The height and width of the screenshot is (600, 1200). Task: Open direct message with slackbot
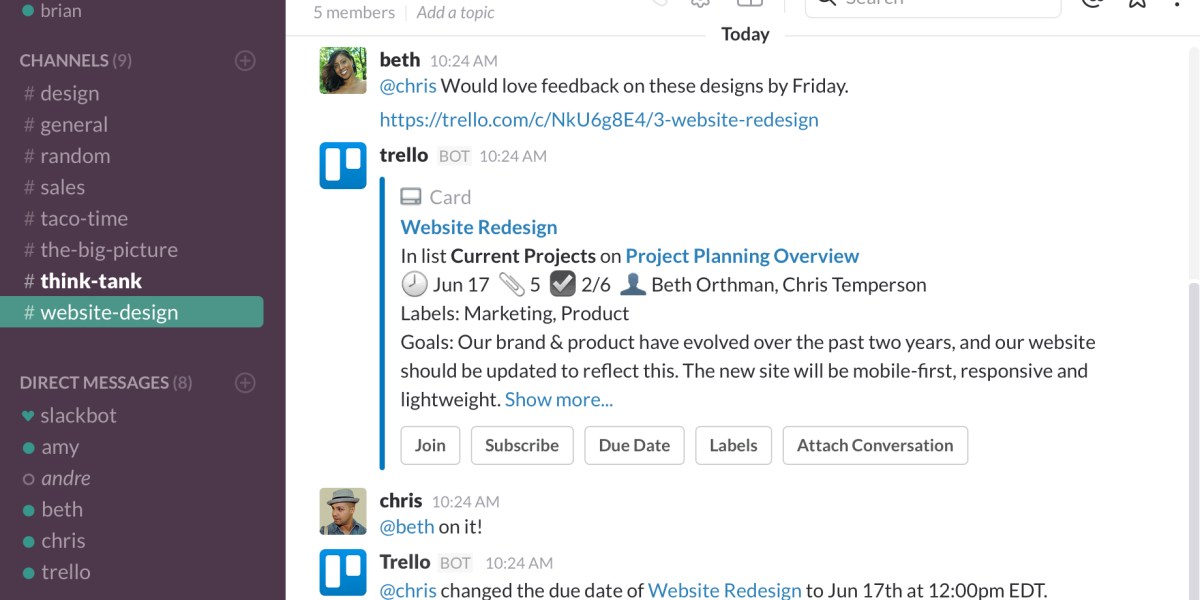point(78,416)
